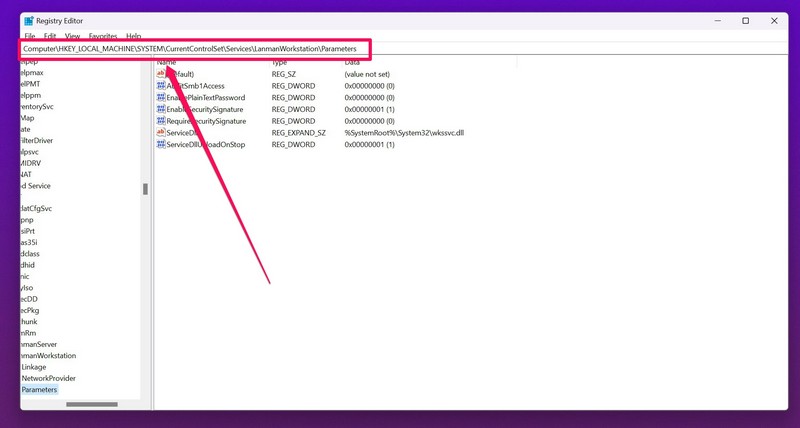Click data 0x00000001 (1) of ServiceDllUnloadOnStop row
This screenshot has height=428, width=800.
click(x=369, y=144)
